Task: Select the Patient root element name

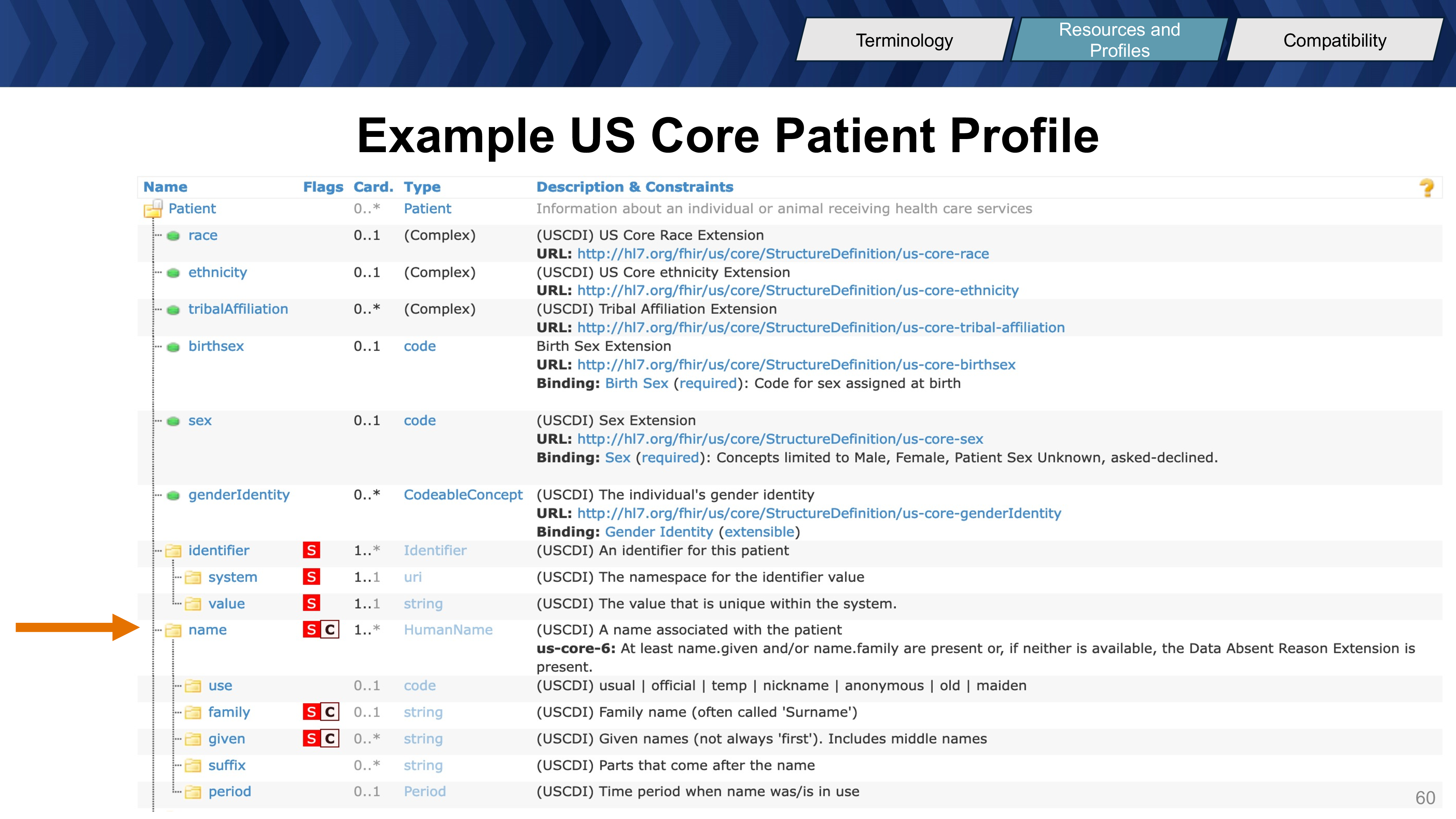Action: coord(191,209)
